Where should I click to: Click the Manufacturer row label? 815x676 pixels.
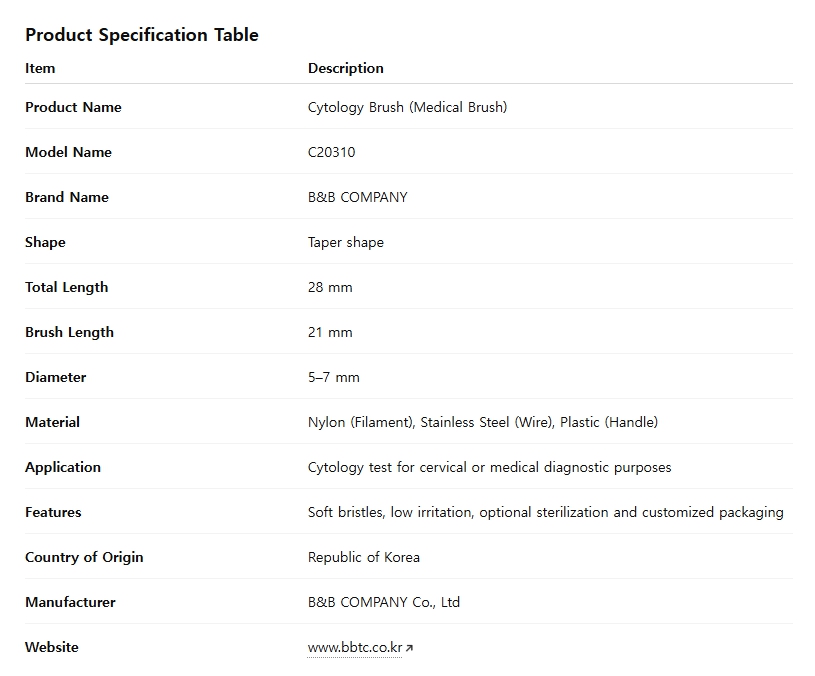pyautogui.click(x=70, y=602)
